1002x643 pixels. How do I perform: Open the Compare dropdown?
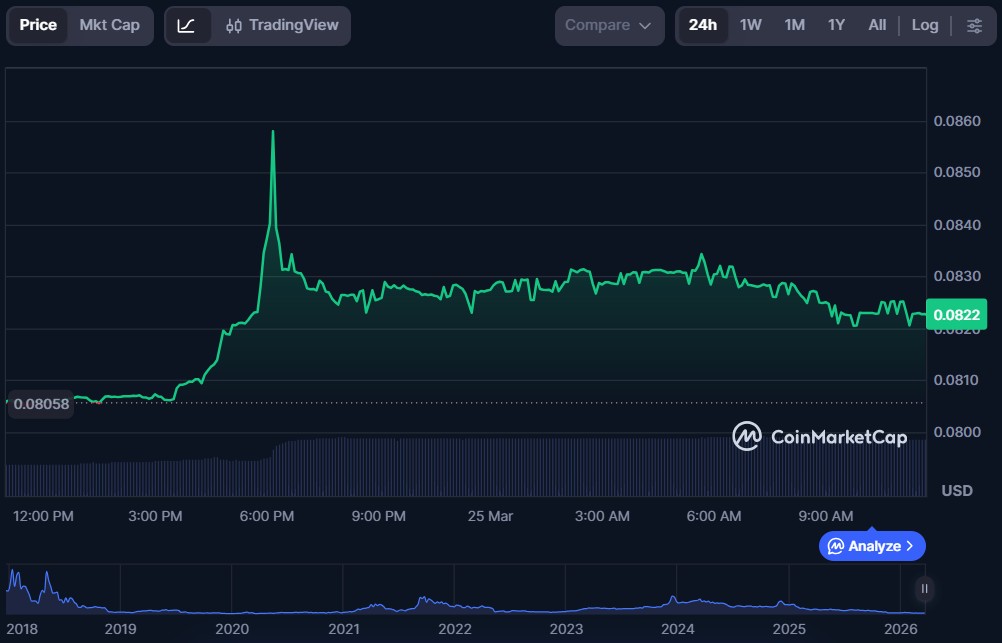point(608,25)
